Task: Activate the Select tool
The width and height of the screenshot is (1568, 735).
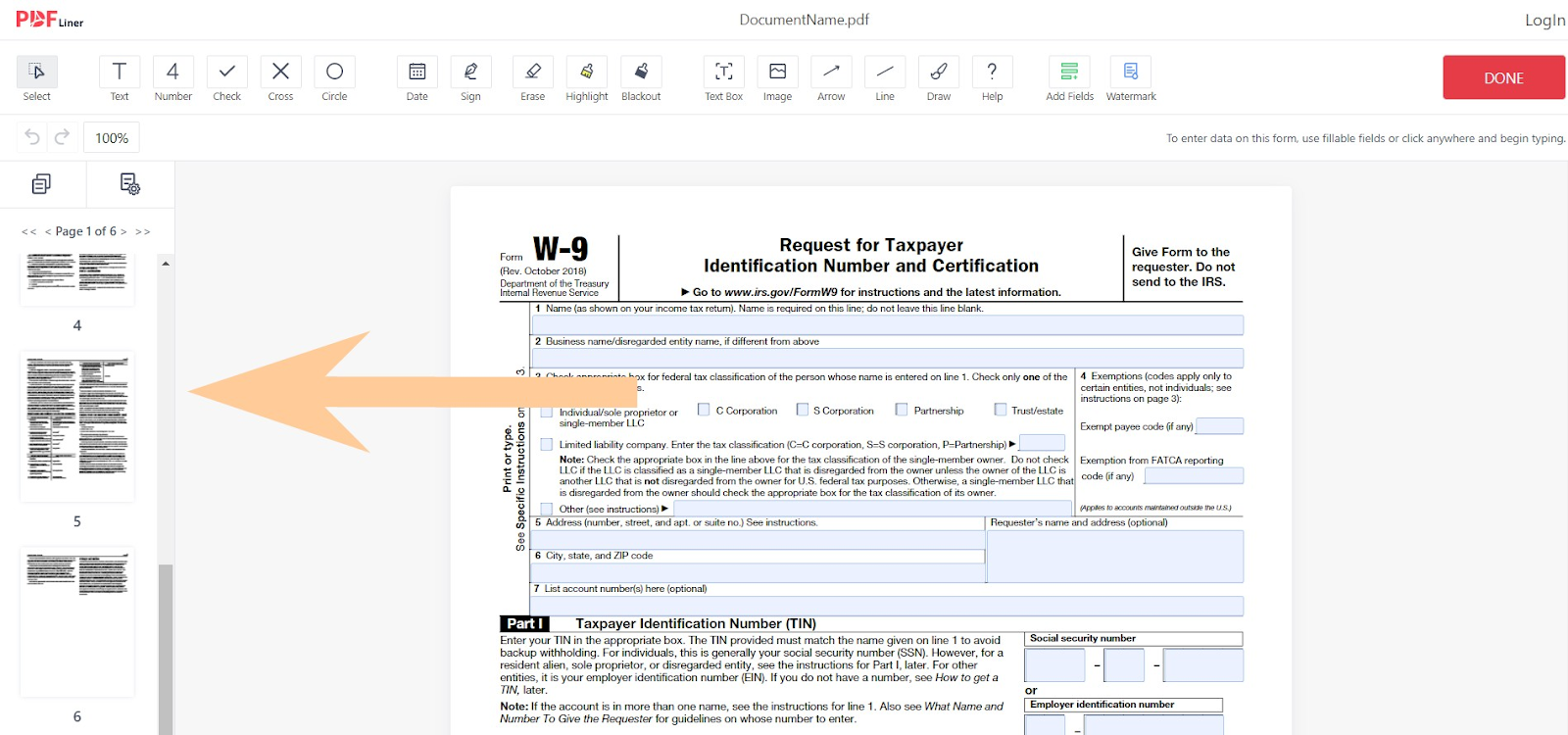Action: (37, 78)
